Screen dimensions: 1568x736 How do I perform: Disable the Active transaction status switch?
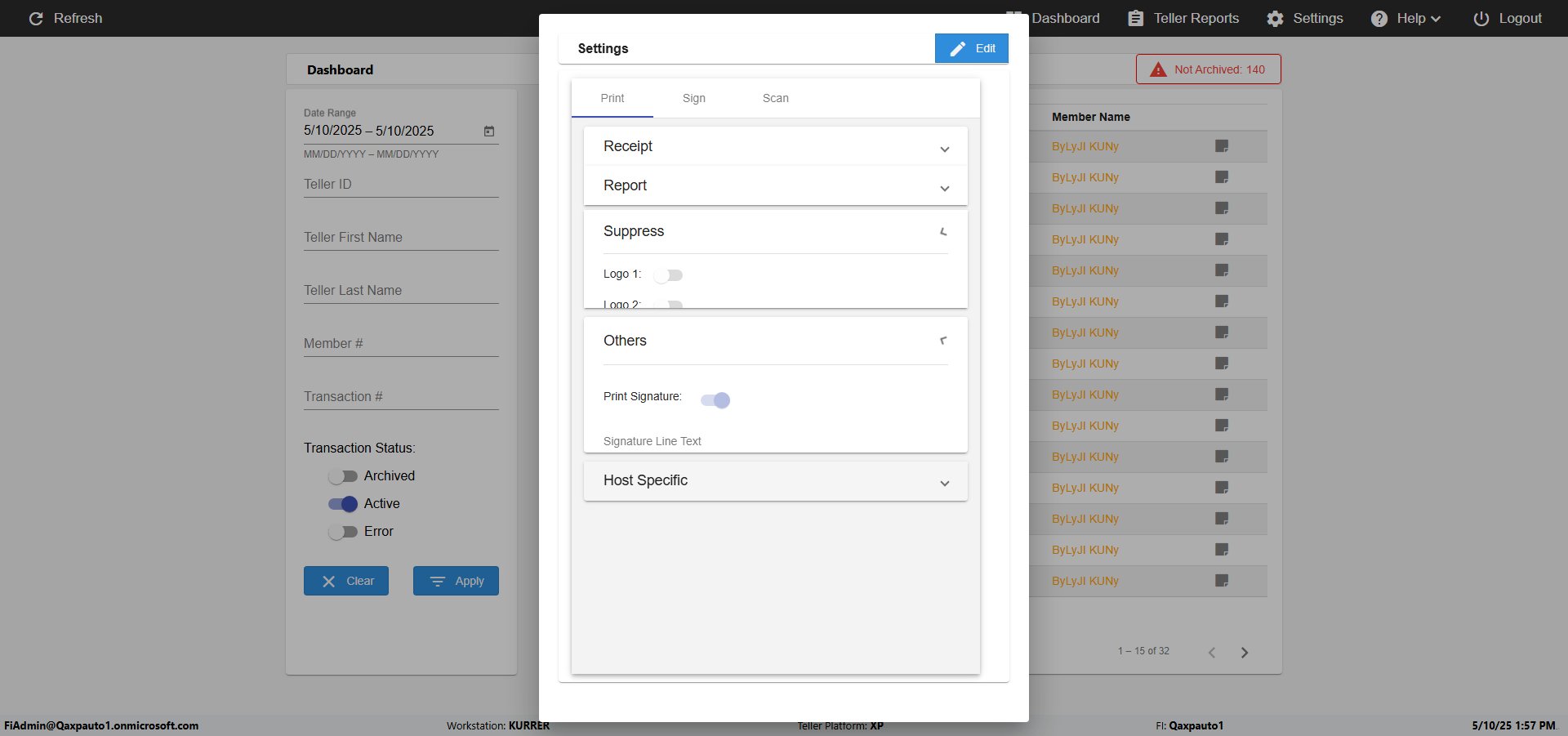point(343,504)
